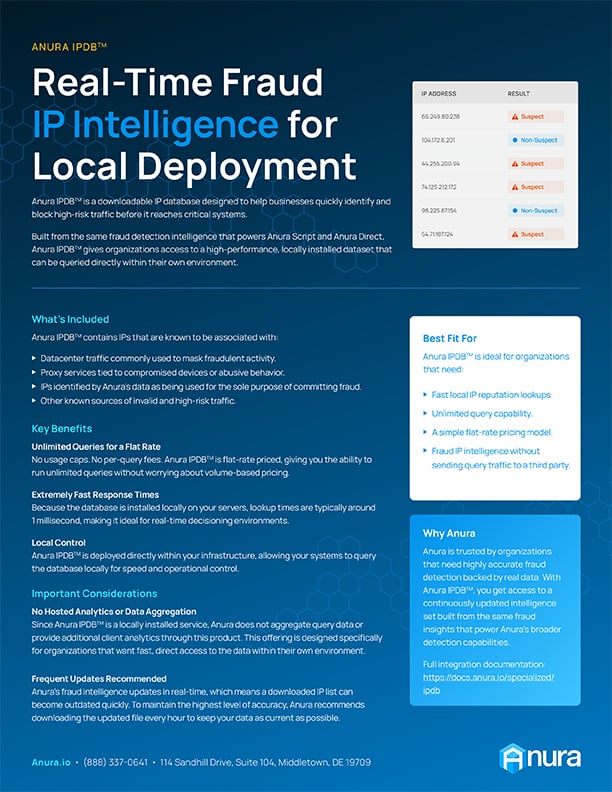
Task: Click the 'Proxy services tied to compromised devices' bullet
Action: click(x=159, y=372)
